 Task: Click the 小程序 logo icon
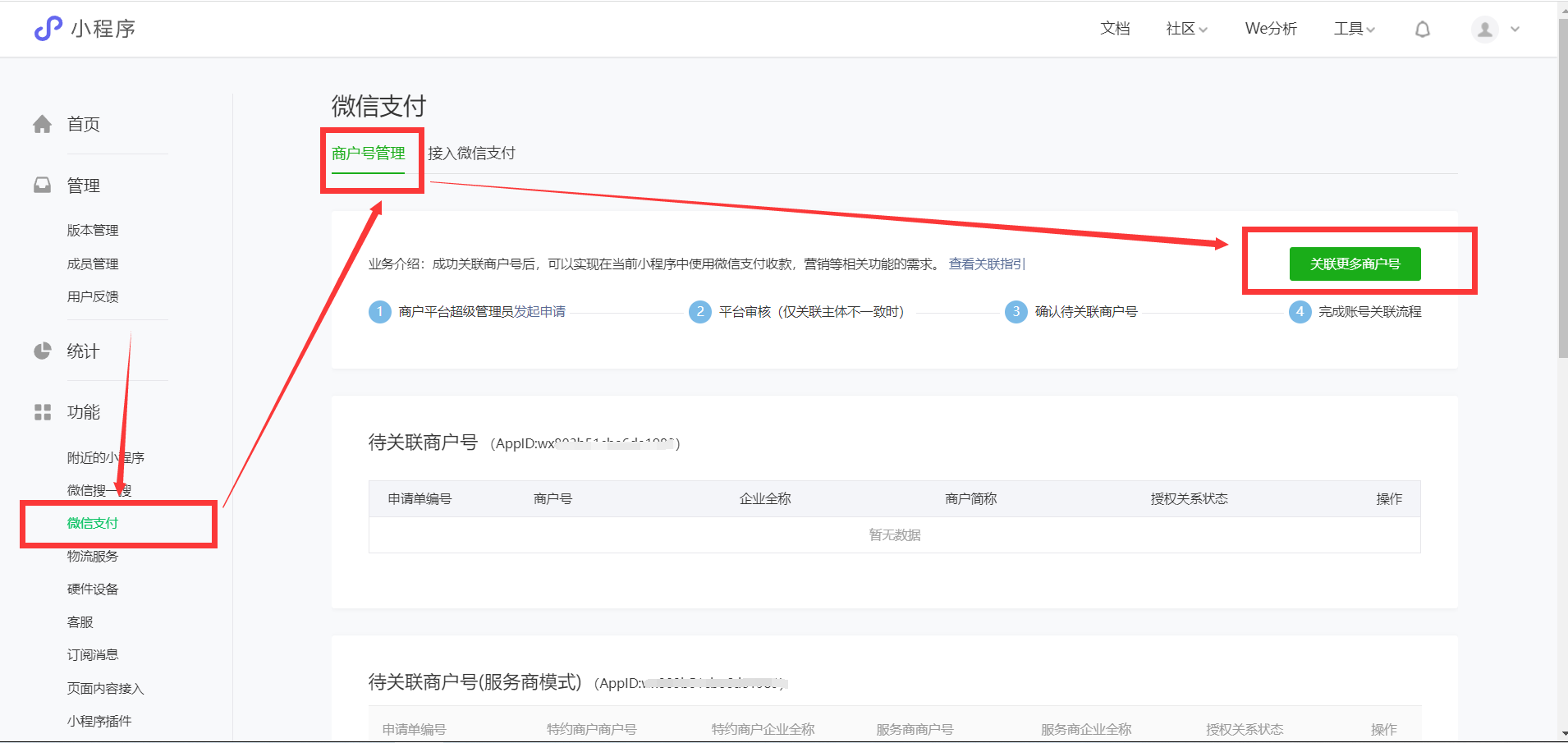[x=48, y=29]
